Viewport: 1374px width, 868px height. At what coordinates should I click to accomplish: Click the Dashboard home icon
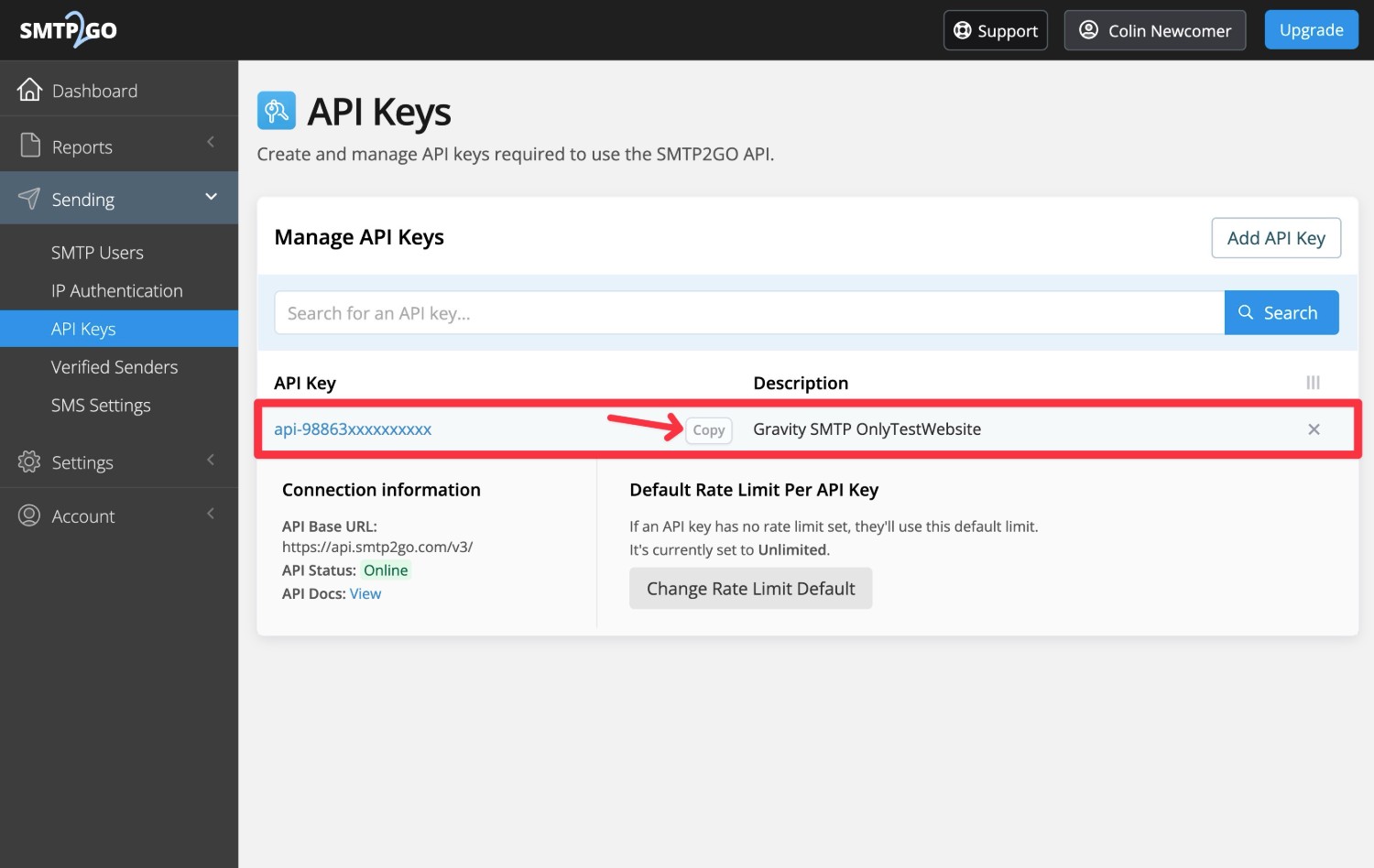(29, 90)
